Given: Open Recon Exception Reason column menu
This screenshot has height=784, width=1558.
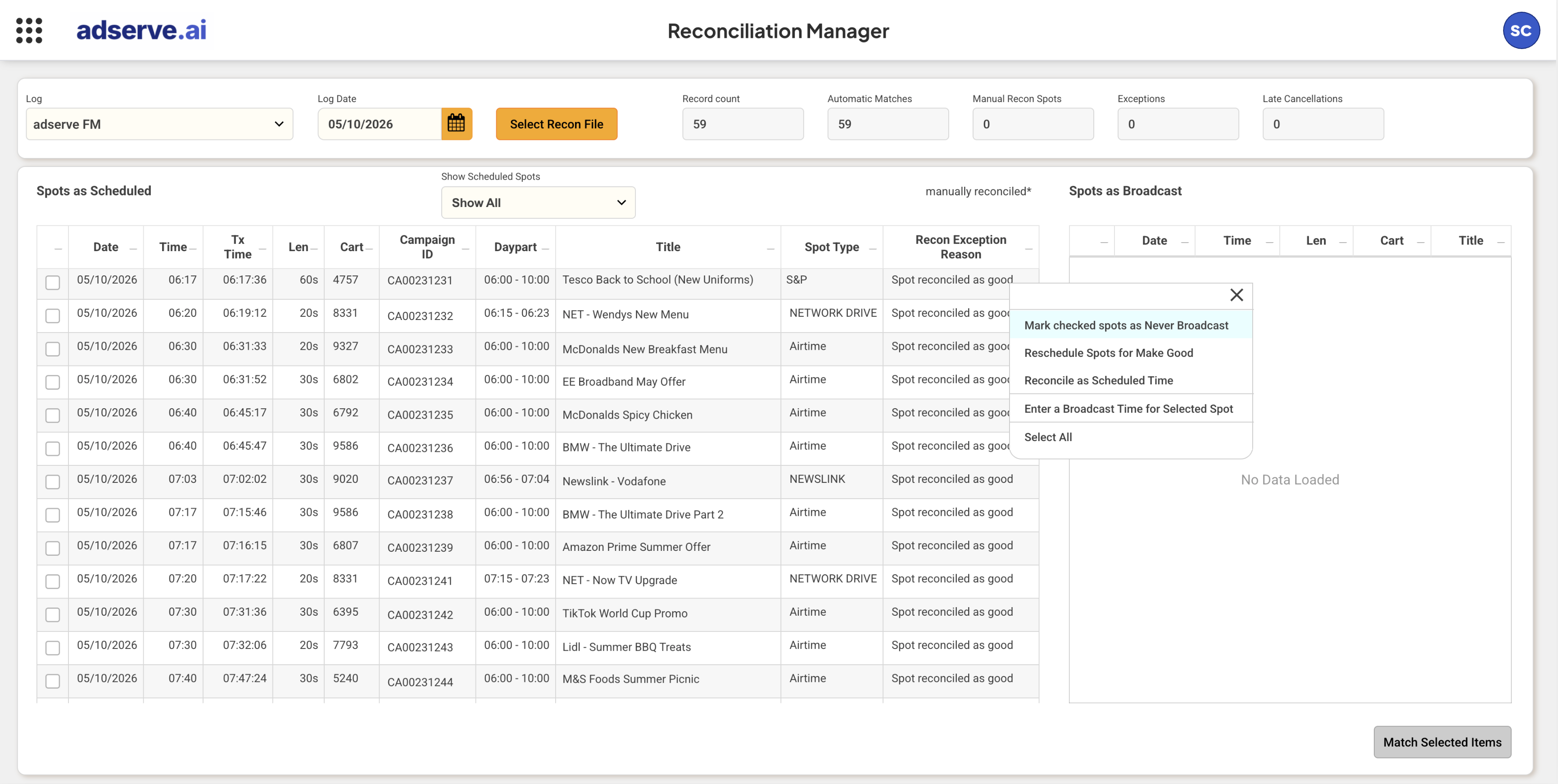Looking at the screenshot, I should (x=1029, y=248).
